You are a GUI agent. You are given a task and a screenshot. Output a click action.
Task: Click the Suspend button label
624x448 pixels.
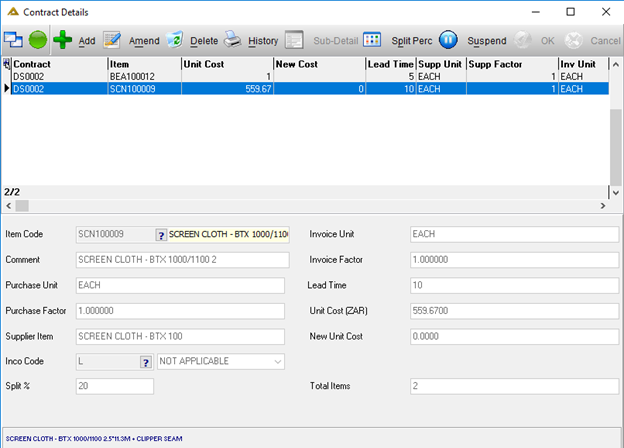[487, 41]
